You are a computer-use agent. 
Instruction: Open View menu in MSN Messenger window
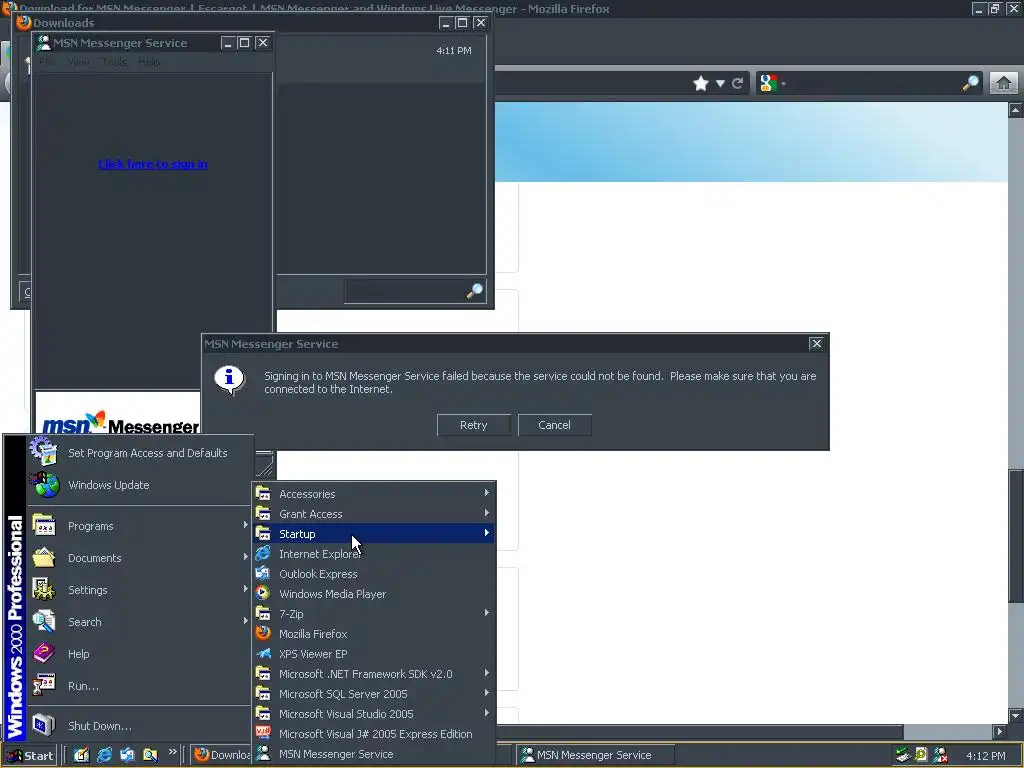tap(78, 62)
